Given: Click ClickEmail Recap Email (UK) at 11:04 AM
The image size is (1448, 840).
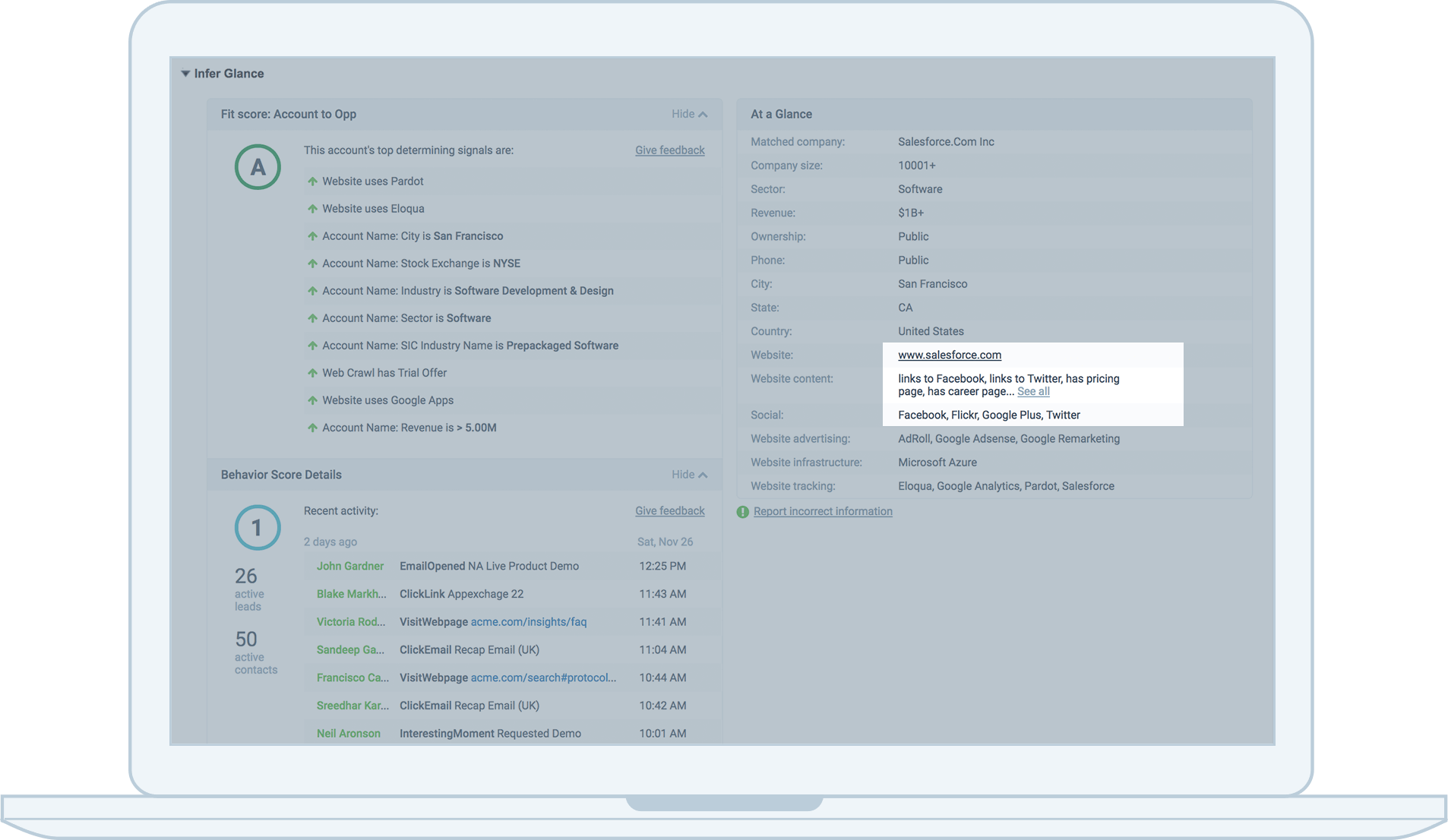Looking at the screenshot, I should pos(469,650).
